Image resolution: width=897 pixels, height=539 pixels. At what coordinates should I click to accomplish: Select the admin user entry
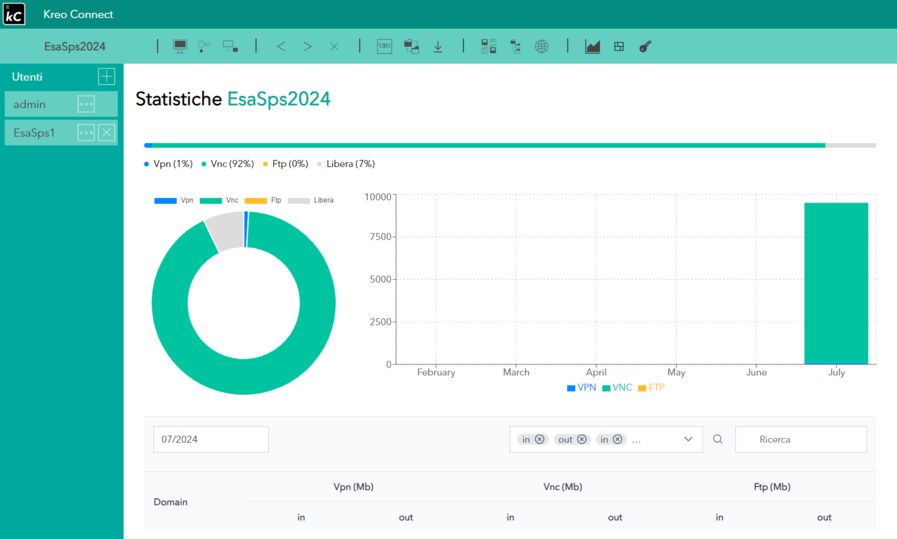click(x=38, y=104)
